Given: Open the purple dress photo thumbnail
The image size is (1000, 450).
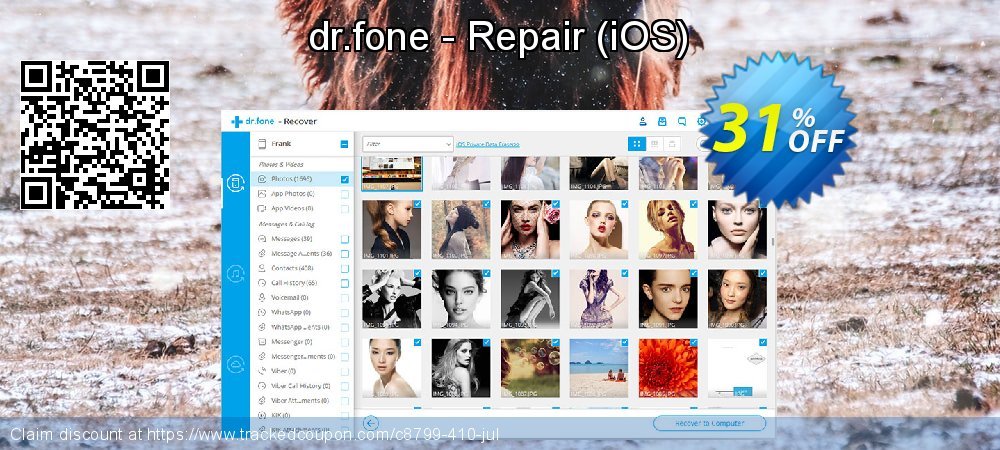Looking at the screenshot, I should (x=598, y=298).
